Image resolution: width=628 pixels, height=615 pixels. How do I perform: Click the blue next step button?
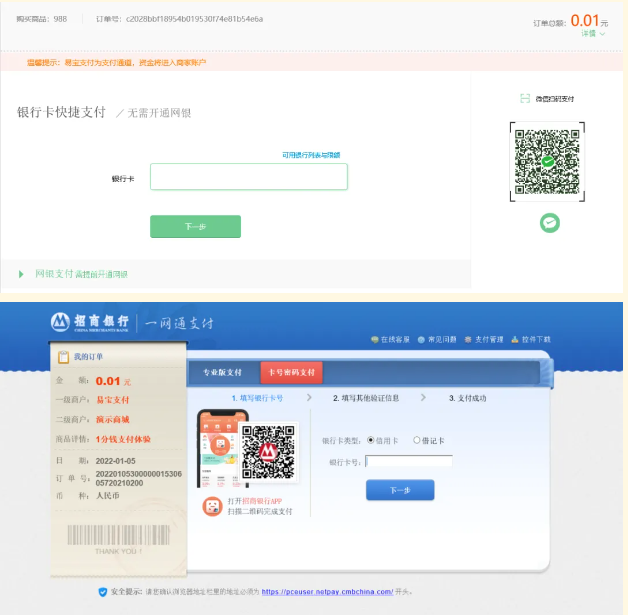click(400, 490)
